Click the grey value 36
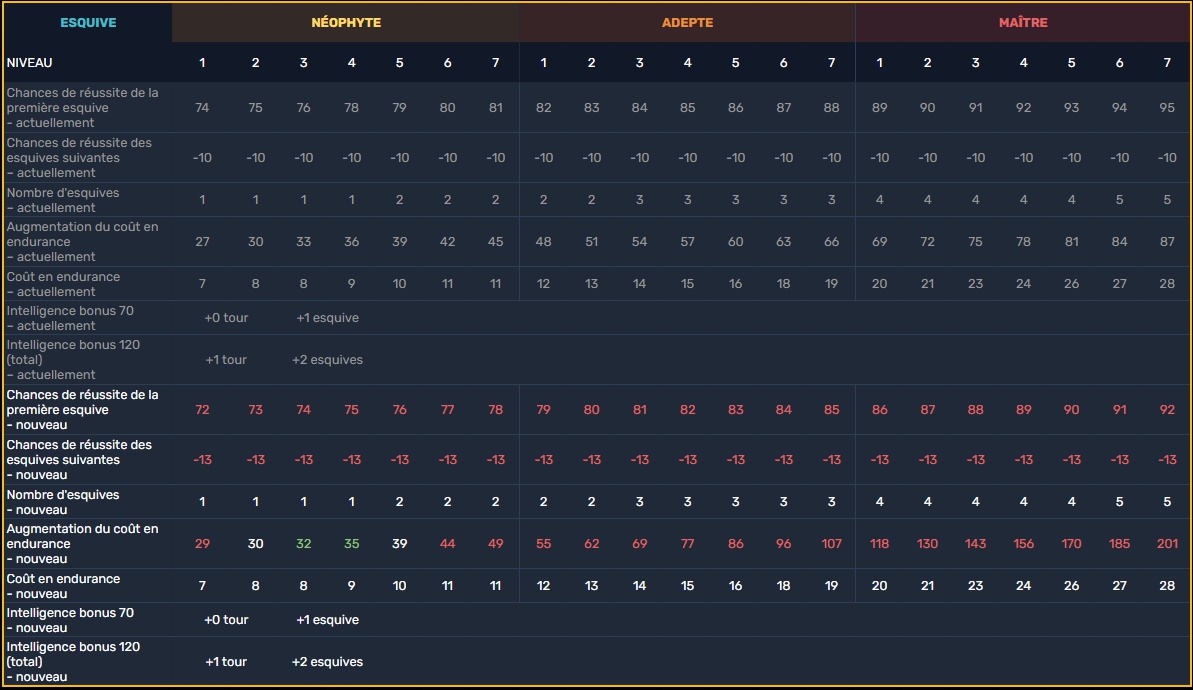 coord(352,242)
